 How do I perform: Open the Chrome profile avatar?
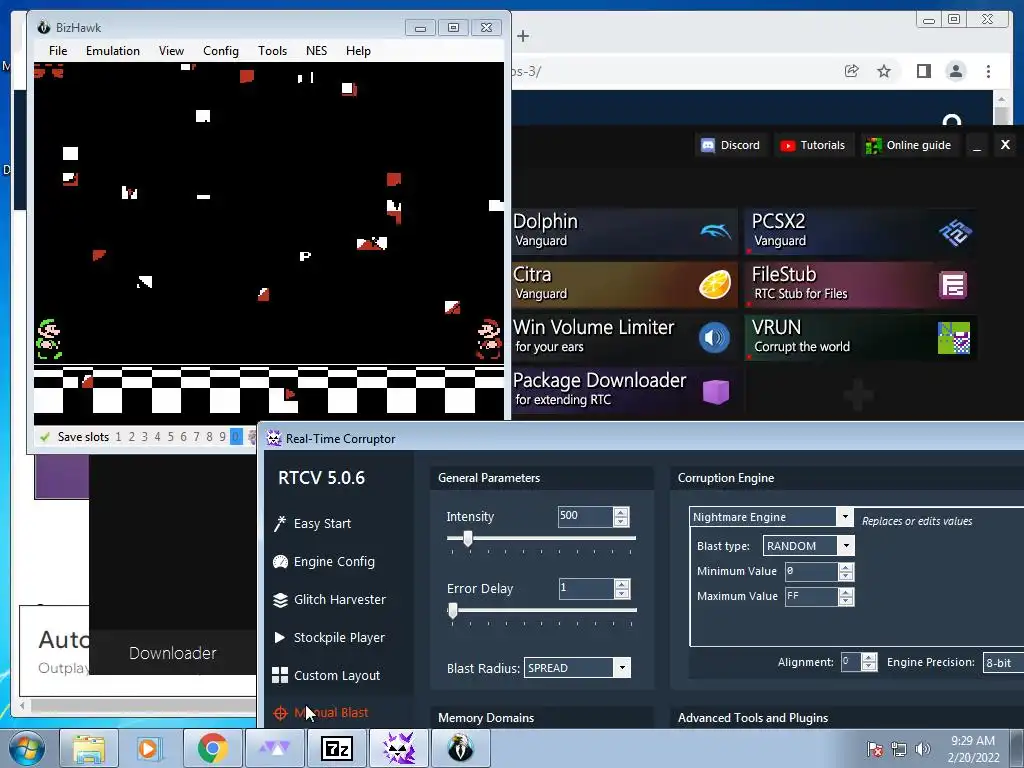(x=955, y=71)
